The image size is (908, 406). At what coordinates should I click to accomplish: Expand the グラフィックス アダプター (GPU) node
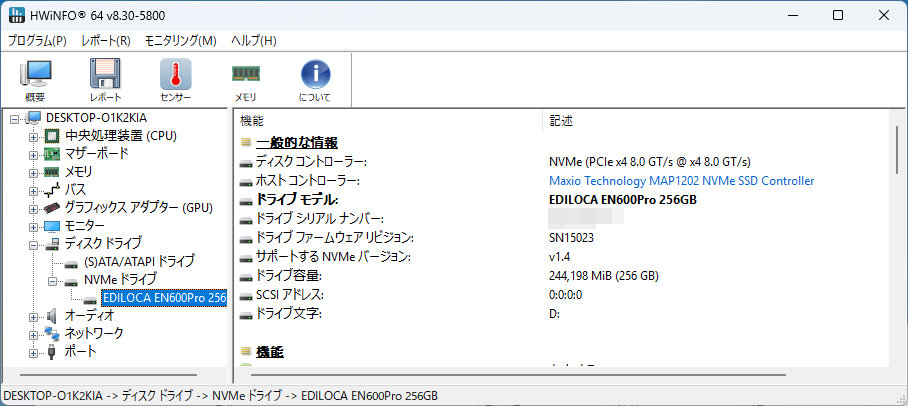[34, 209]
